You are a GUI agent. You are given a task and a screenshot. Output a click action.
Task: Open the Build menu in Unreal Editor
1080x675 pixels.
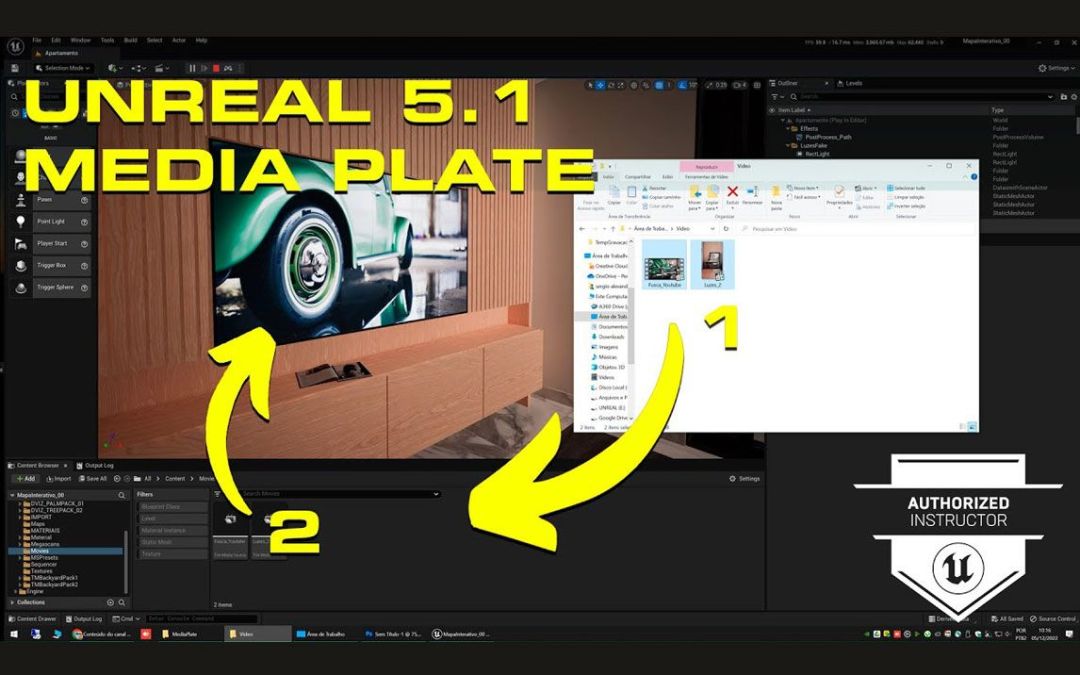[x=130, y=41]
